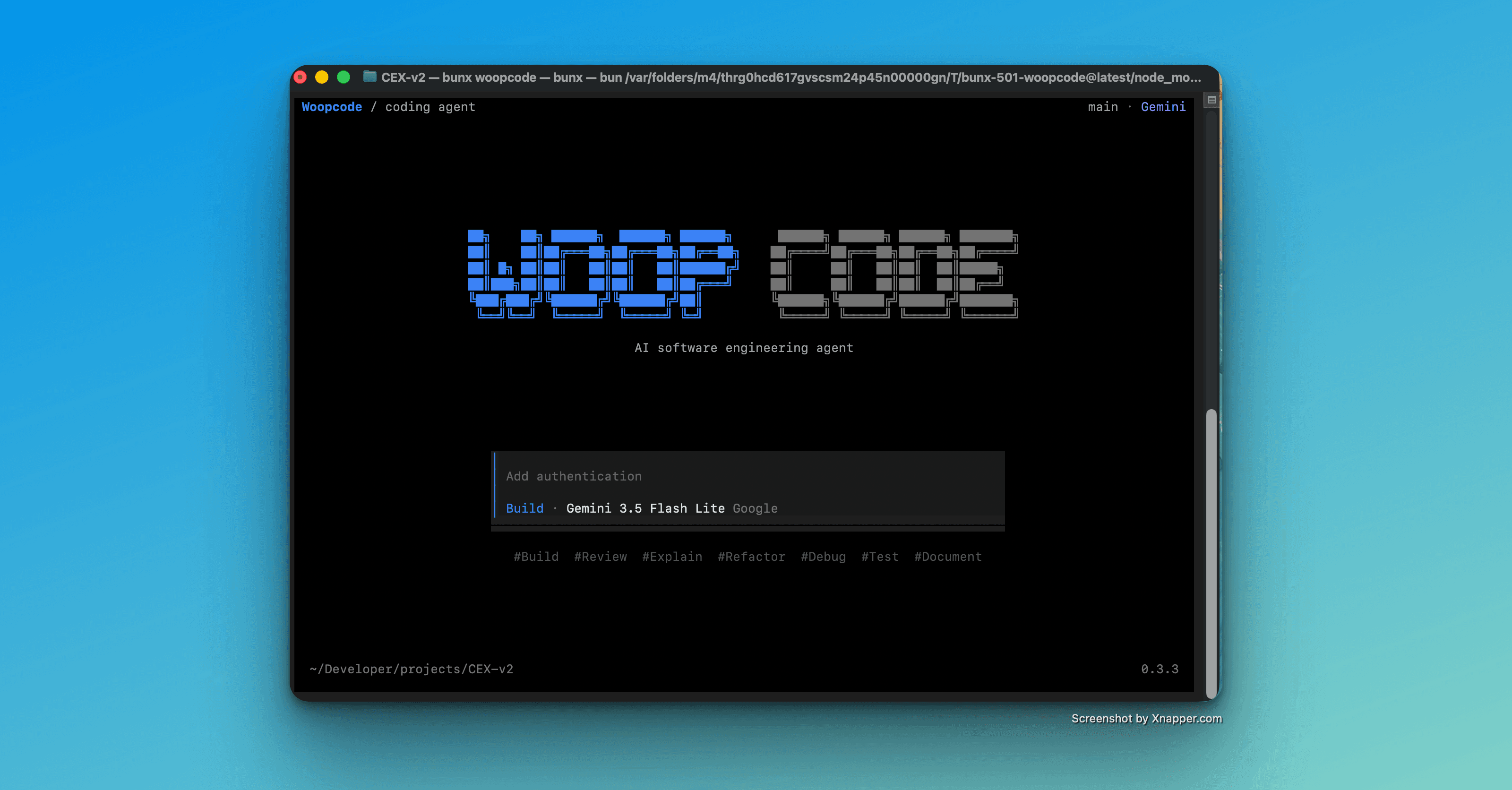Click the split pane icon above the scrollbar
This screenshot has width=1512, height=790.
1211,100
